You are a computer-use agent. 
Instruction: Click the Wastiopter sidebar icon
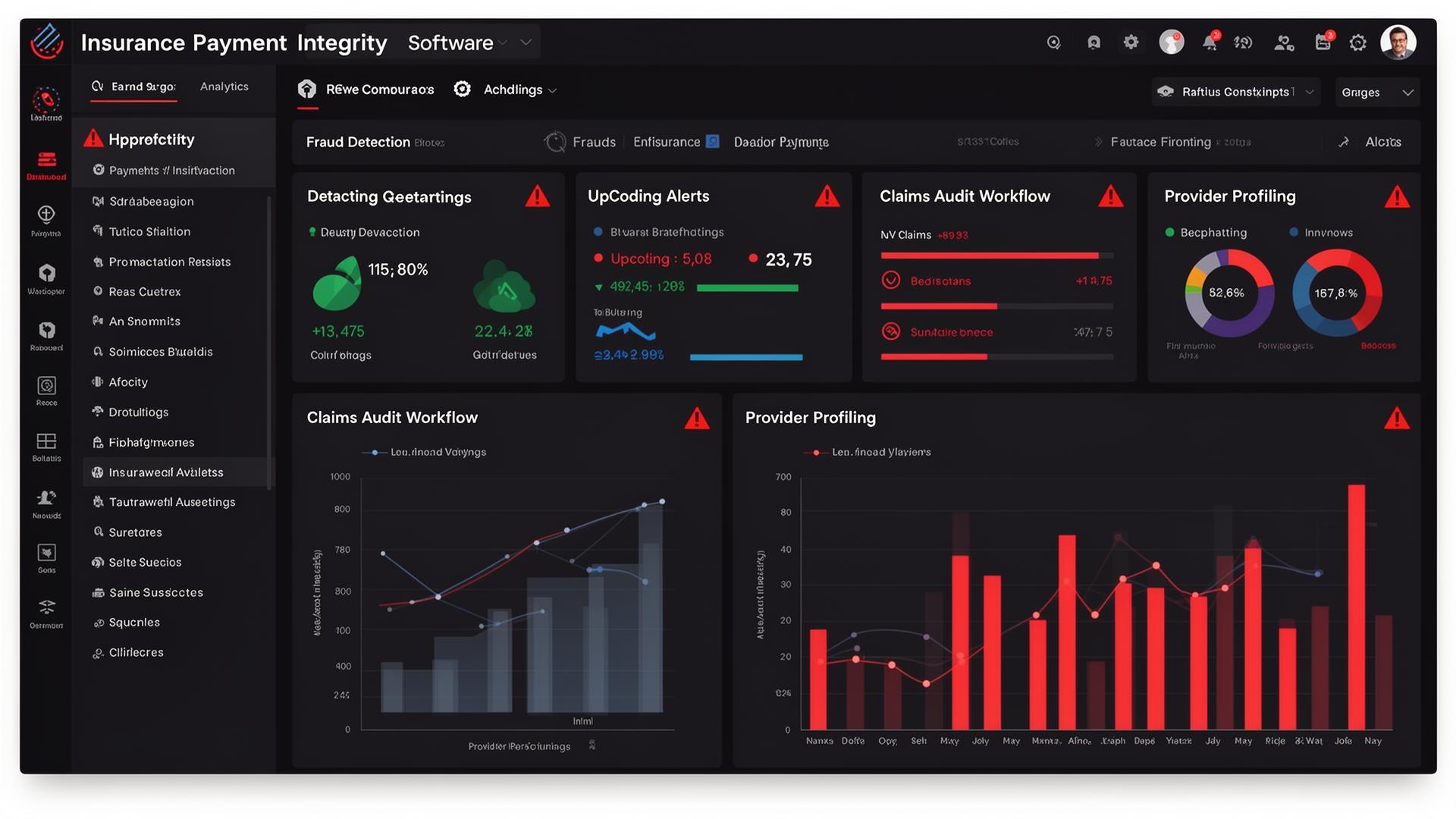47,278
